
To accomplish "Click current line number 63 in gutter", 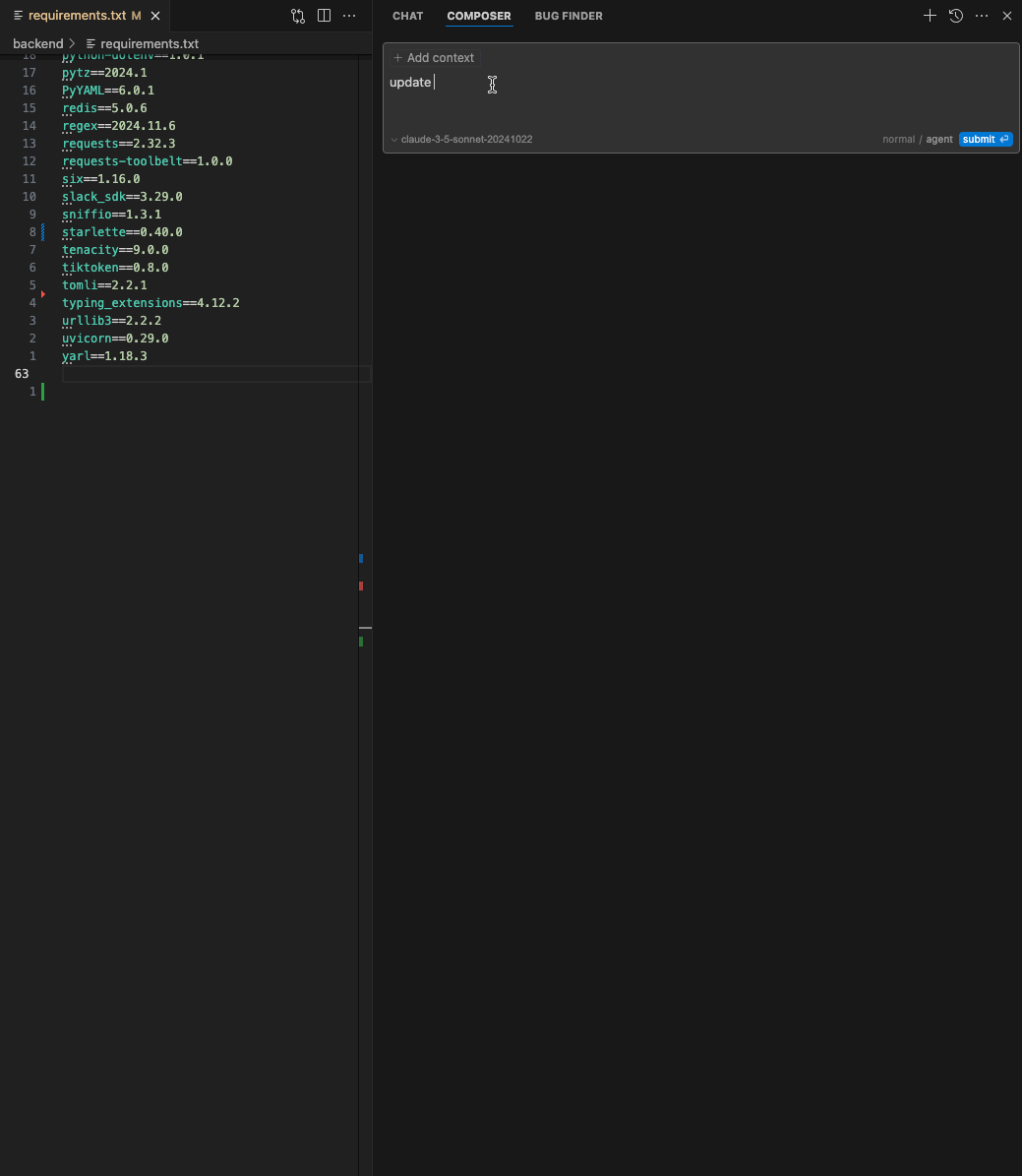I will pos(22,374).
